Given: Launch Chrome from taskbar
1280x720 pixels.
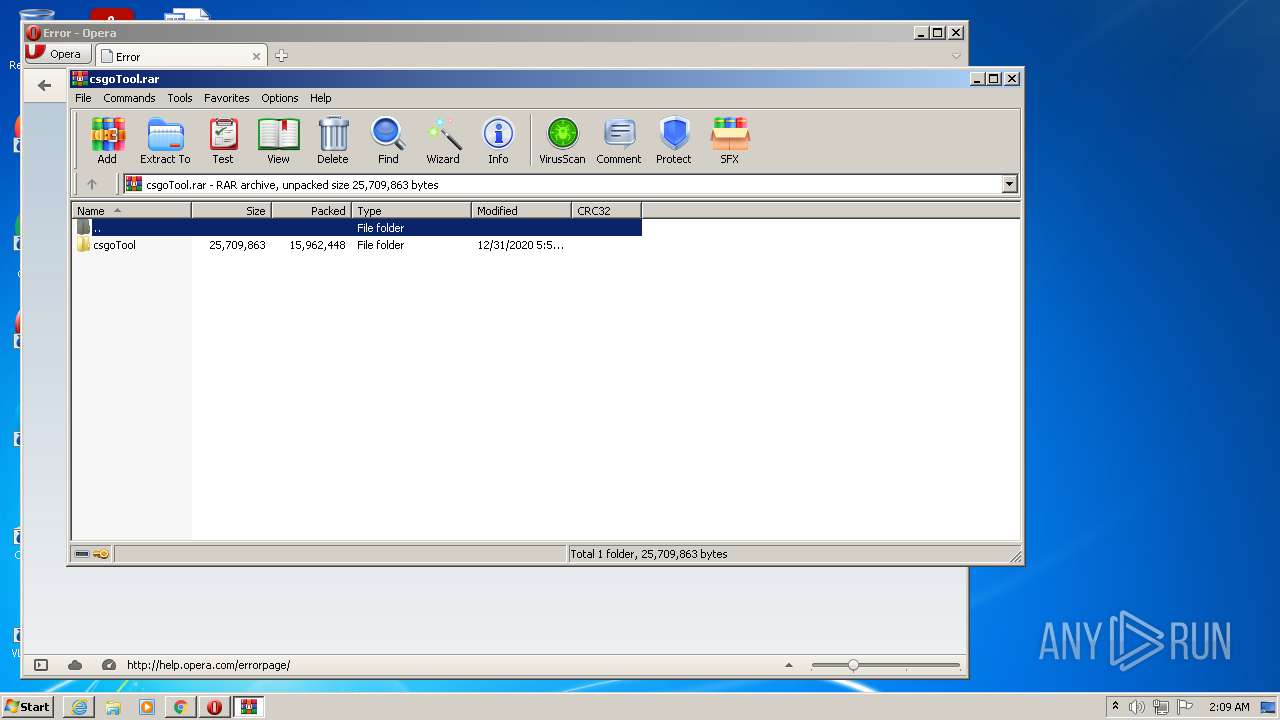Looking at the screenshot, I should point(181,707).
